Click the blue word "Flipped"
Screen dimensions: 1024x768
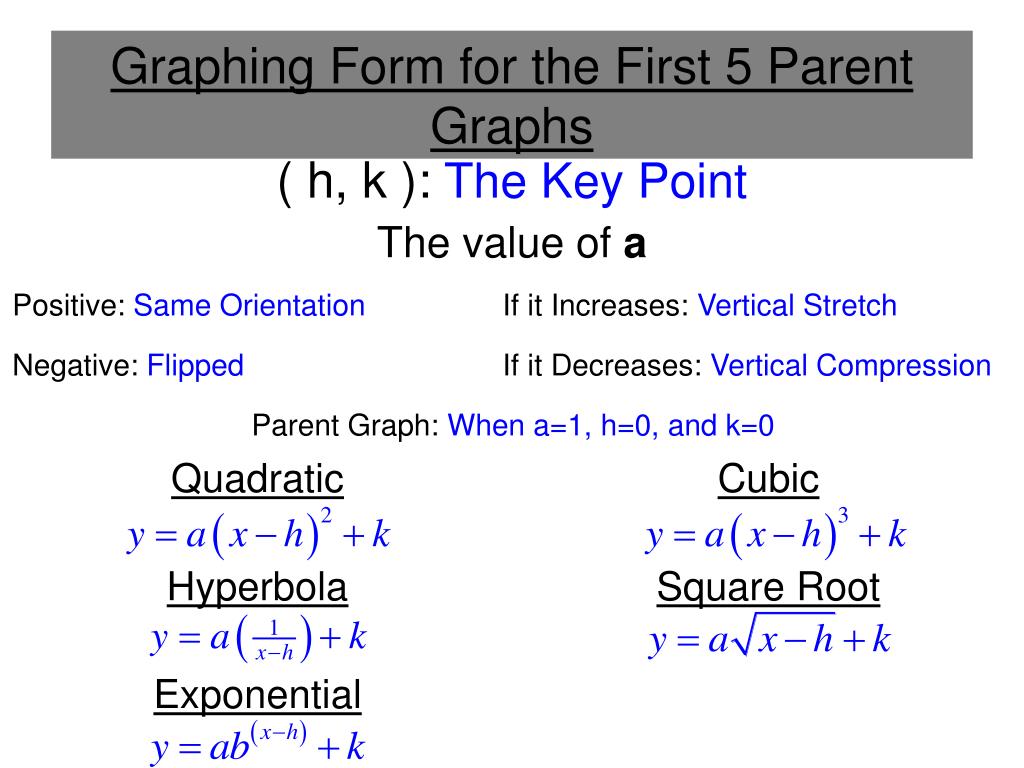pyautogui.click(x=195, y=365)
